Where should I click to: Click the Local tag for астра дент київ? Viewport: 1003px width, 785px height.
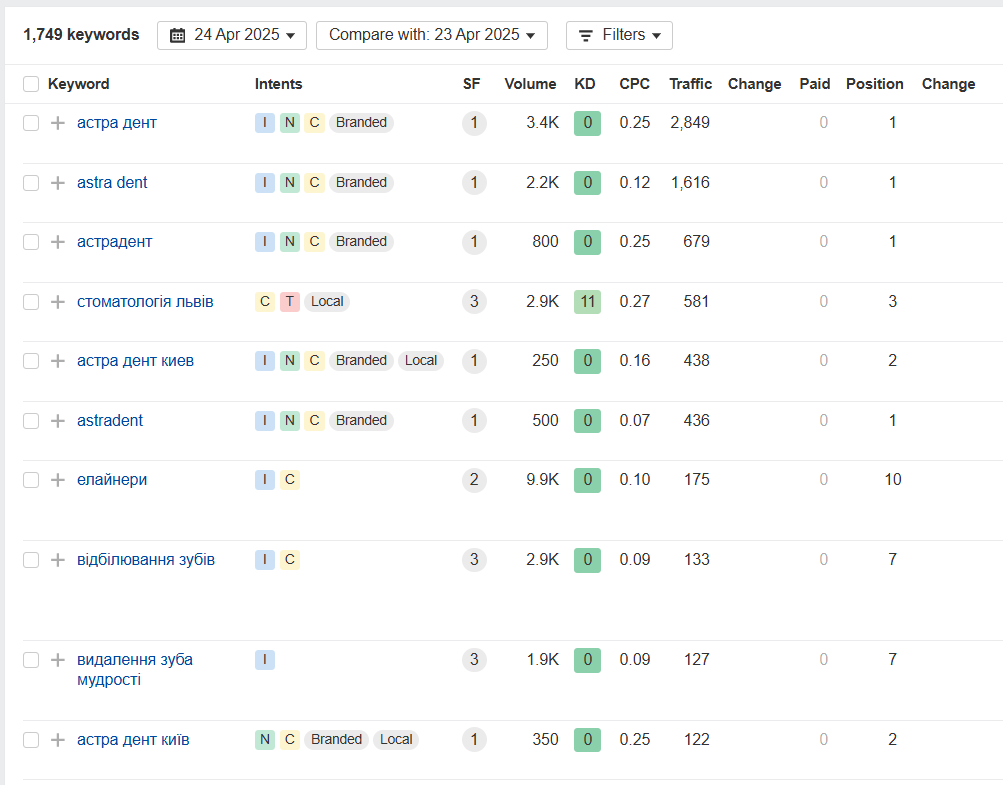[396, 740]
